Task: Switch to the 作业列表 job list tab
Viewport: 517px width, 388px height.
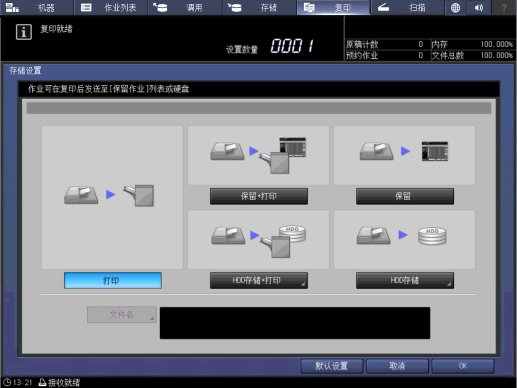Action: click(x=111, y=7)
